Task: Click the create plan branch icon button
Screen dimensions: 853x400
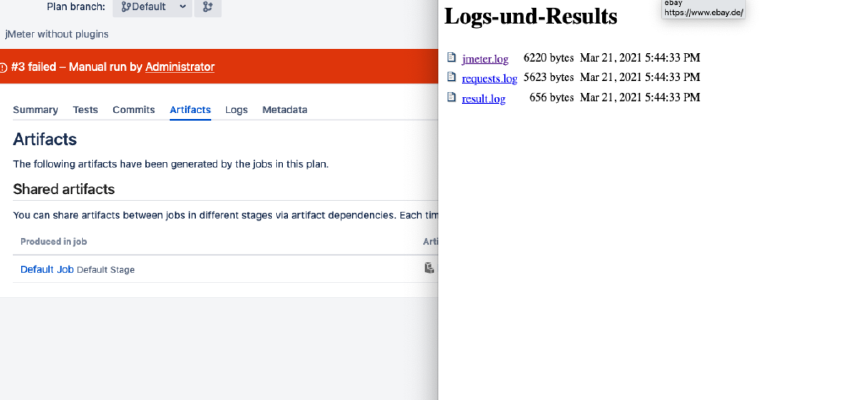Action: pyautogui.click(x=208, y=7)
